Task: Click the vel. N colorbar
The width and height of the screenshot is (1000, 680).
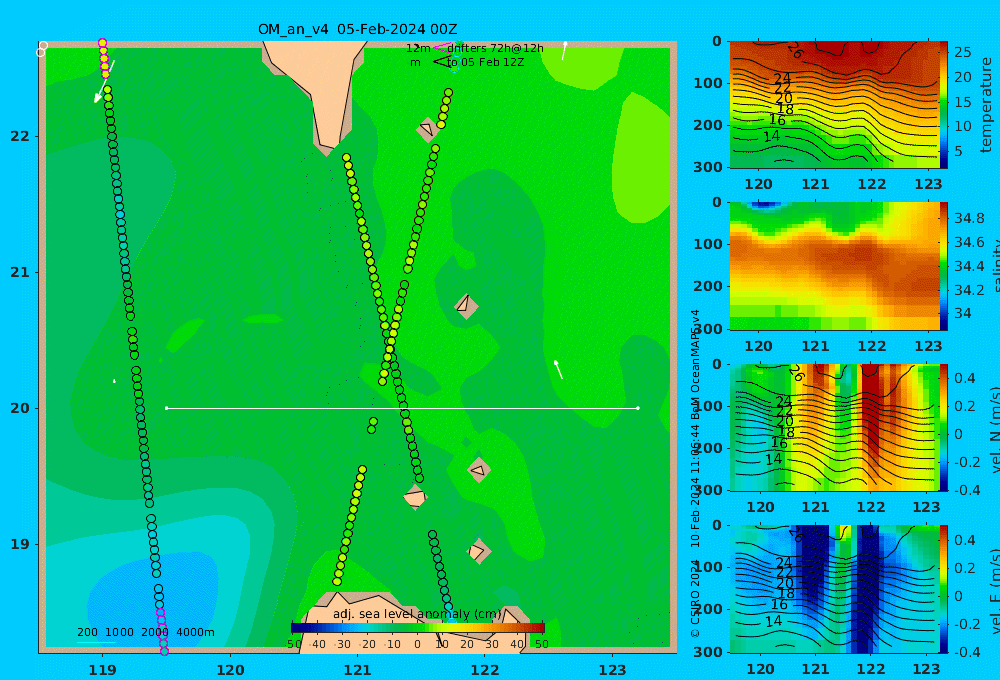Action: [944, 427]
